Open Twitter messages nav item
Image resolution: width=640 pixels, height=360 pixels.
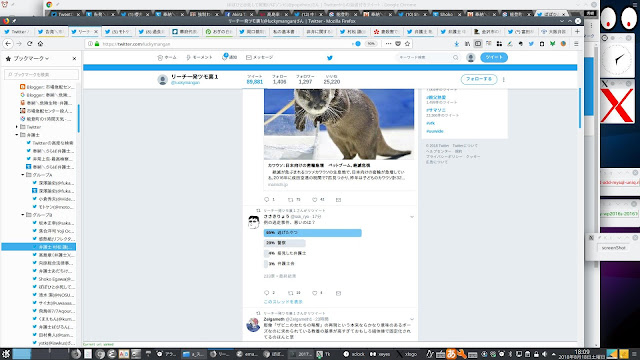point(260,58)
